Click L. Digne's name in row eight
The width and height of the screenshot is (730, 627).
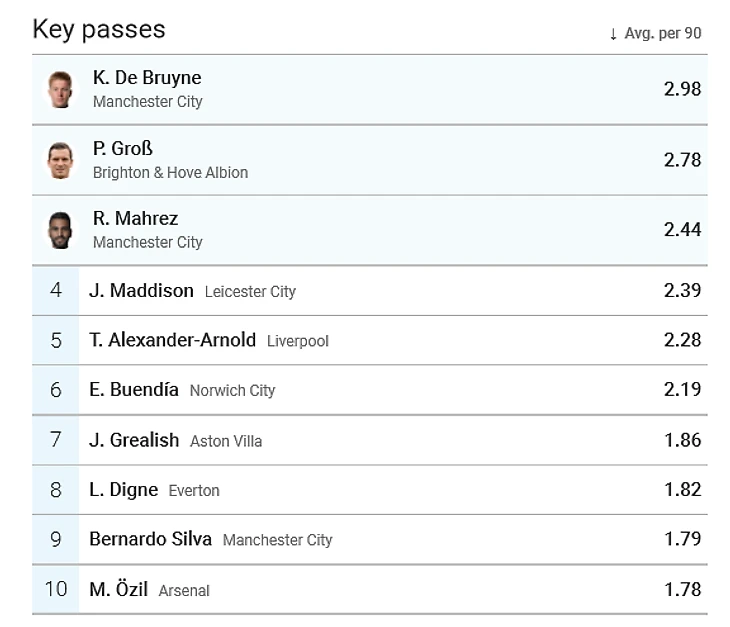coord(123,490)
